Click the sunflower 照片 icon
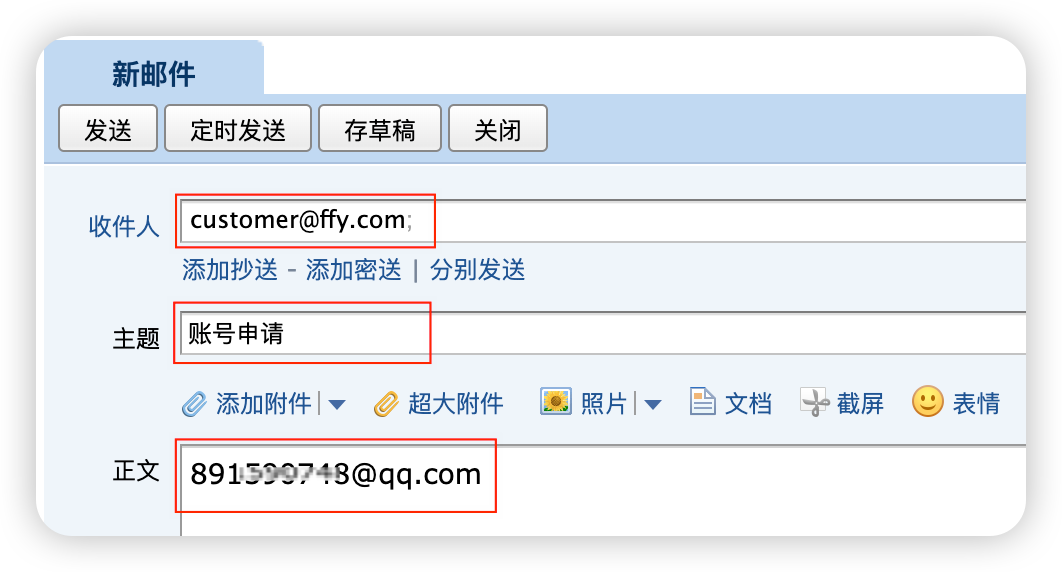Screen dimensions: 1062x572 coord(555,401)
